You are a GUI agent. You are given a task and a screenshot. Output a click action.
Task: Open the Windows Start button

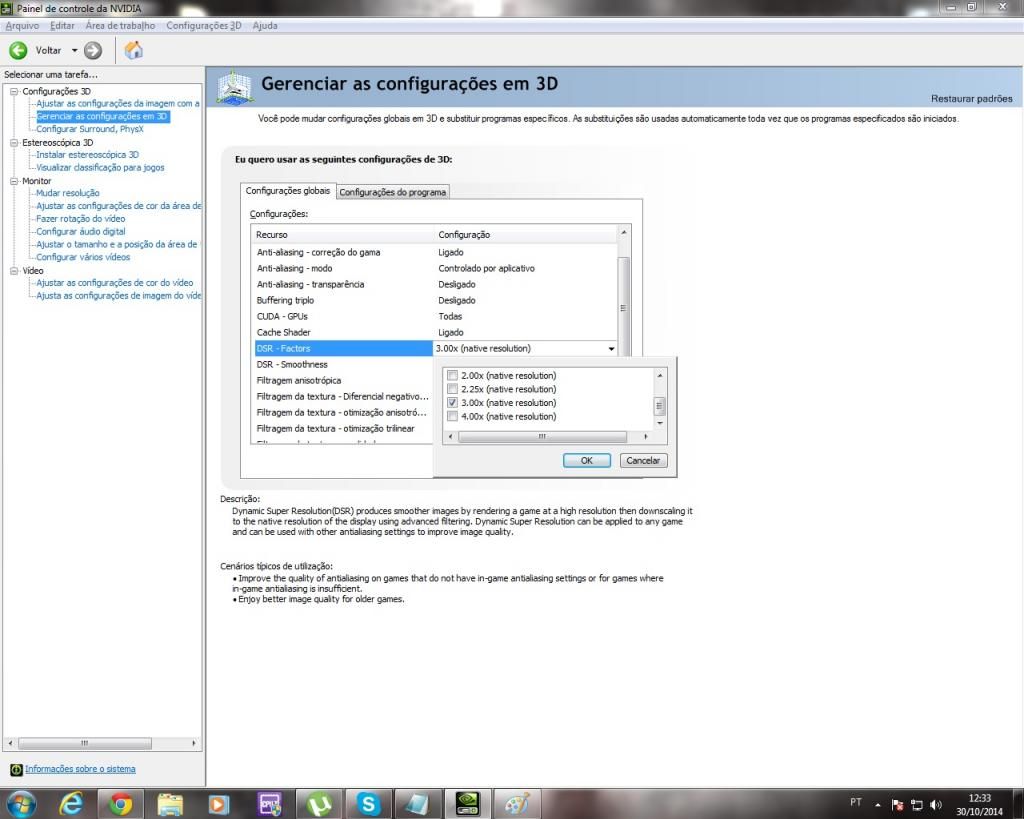20,803
